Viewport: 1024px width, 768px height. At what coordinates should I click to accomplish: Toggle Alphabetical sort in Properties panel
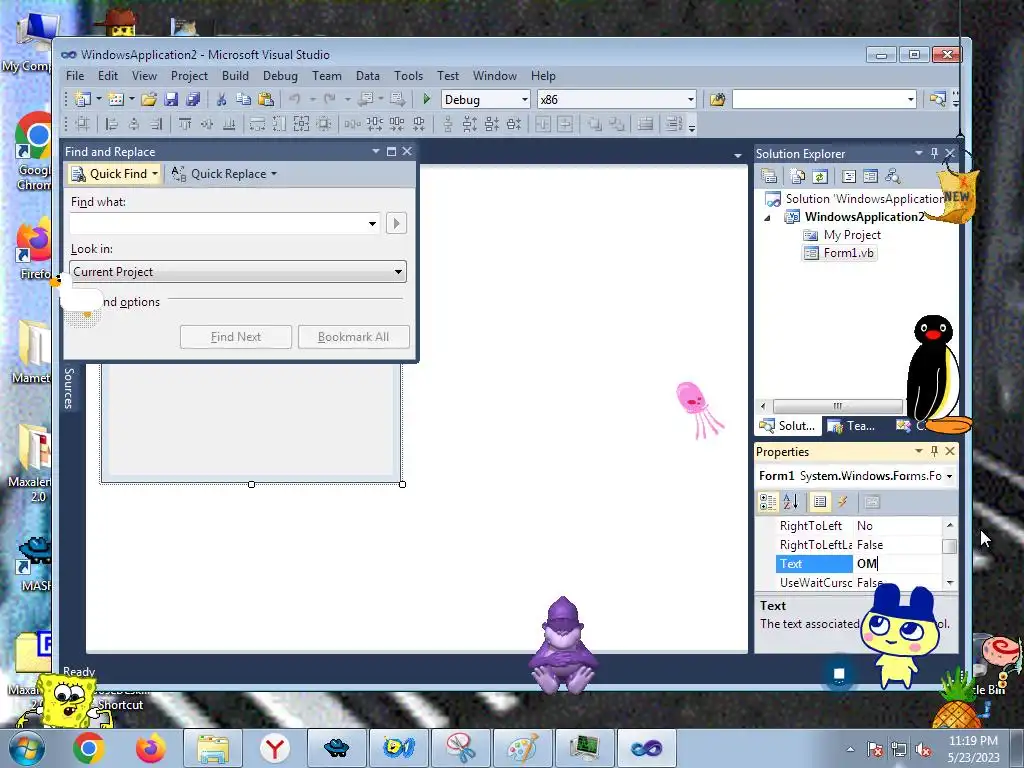pyautogui.click(x=791, y=502)
